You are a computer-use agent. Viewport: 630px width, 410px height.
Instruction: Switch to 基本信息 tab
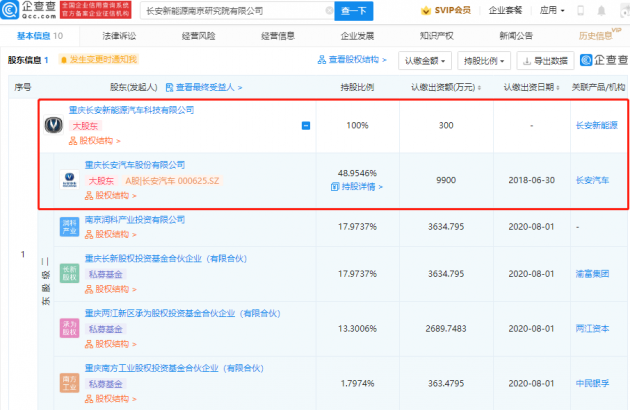(39, 36)
